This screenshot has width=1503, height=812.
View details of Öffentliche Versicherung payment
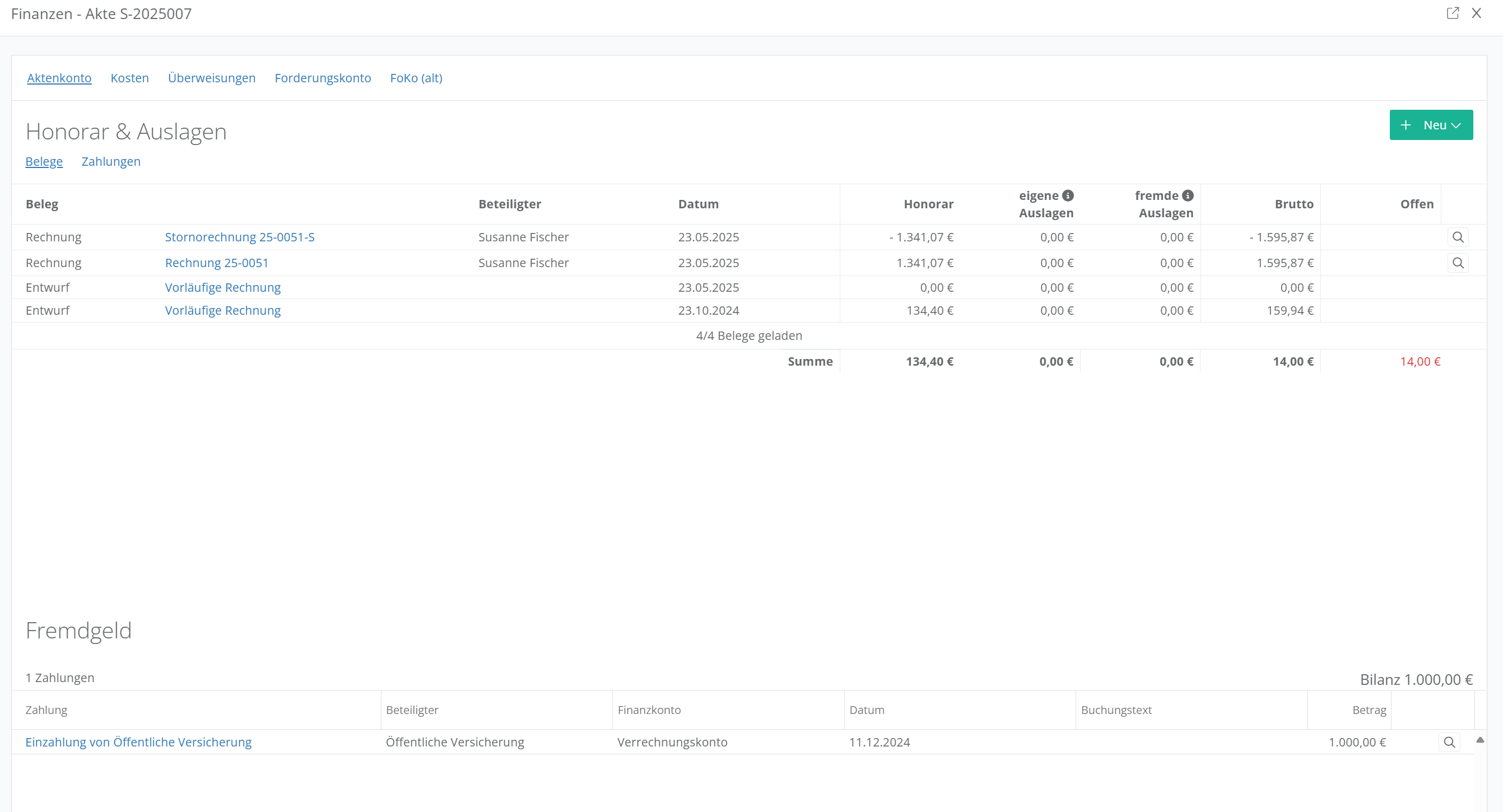pos(1449,742)
